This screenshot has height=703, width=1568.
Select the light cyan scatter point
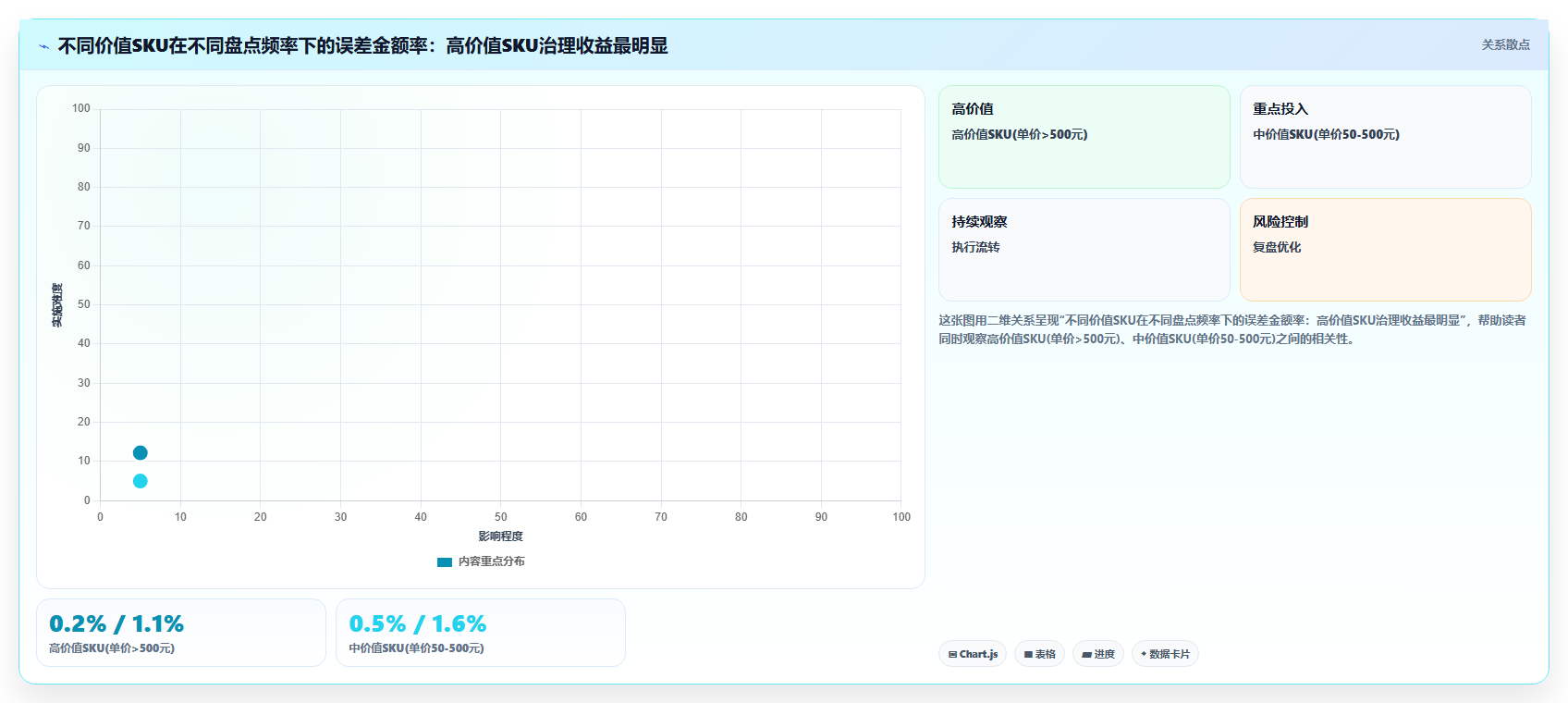click(141, 481)
